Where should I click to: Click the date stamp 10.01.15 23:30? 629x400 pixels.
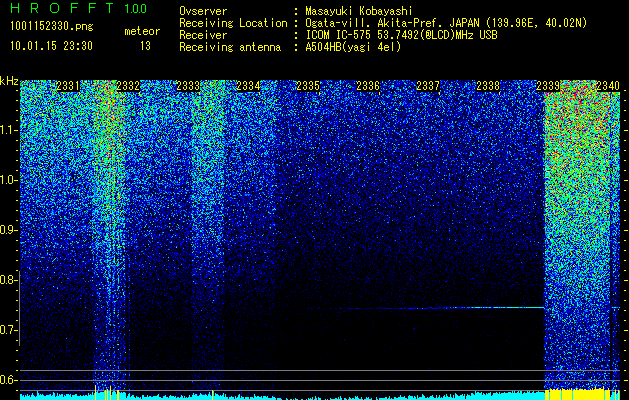[51, 46]
